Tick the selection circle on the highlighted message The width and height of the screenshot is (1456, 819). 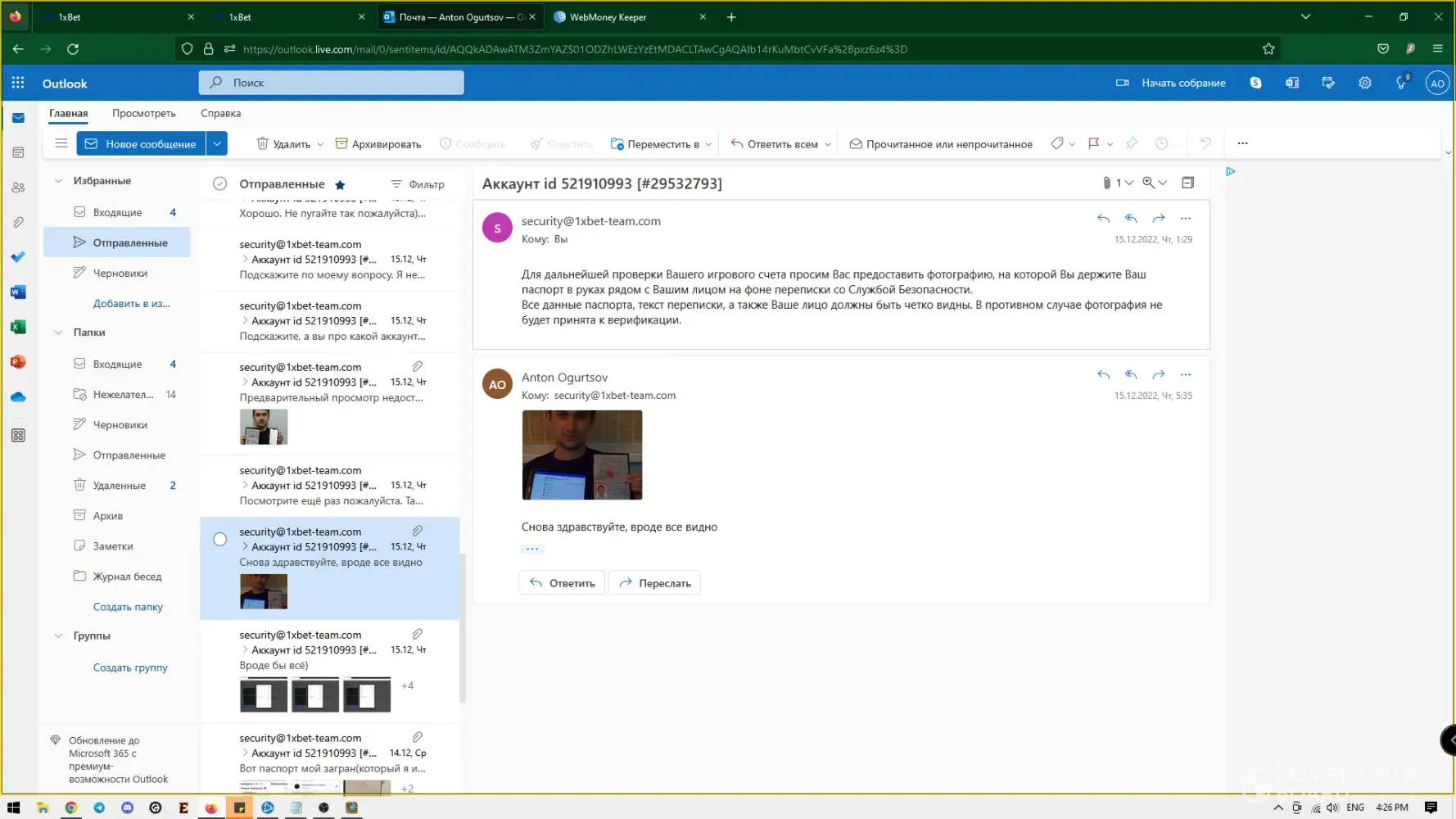(219, 539)
